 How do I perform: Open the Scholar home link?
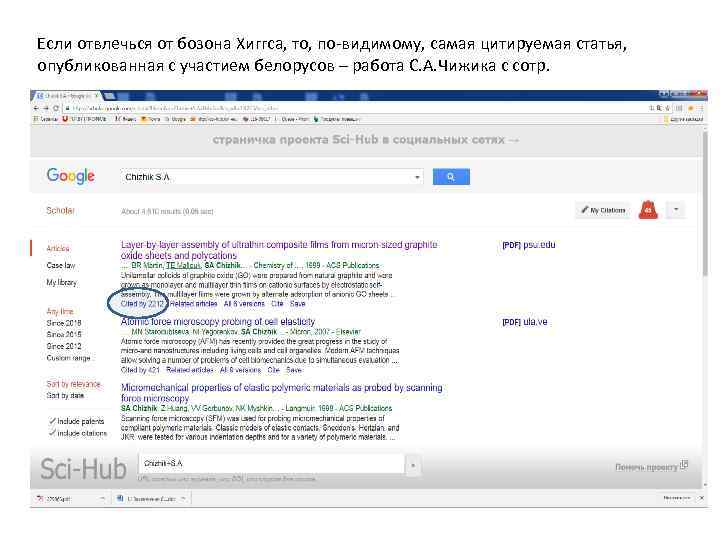[x=60, y=210]
